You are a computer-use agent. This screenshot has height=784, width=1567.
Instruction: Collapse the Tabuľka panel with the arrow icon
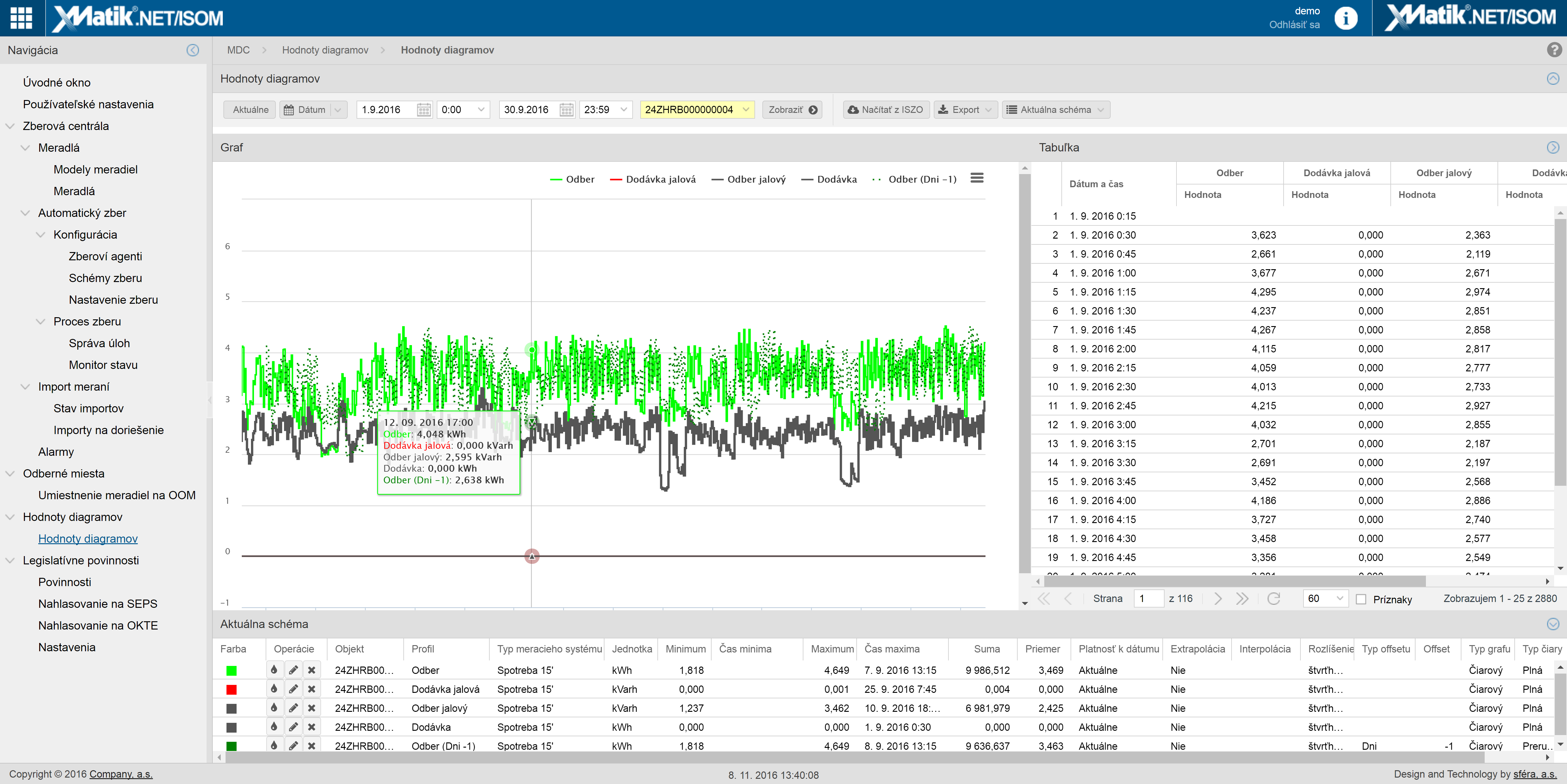1553,147
